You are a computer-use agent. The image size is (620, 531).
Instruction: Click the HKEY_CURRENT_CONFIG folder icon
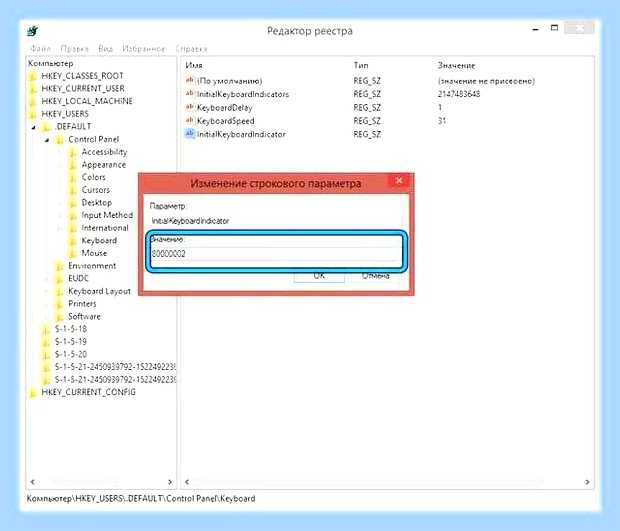[33, 393]
